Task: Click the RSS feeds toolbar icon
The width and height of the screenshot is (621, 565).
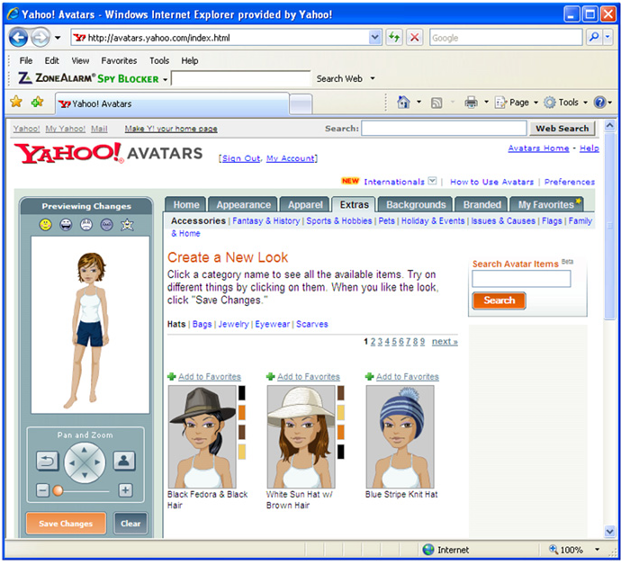Action: coord(436,103)
